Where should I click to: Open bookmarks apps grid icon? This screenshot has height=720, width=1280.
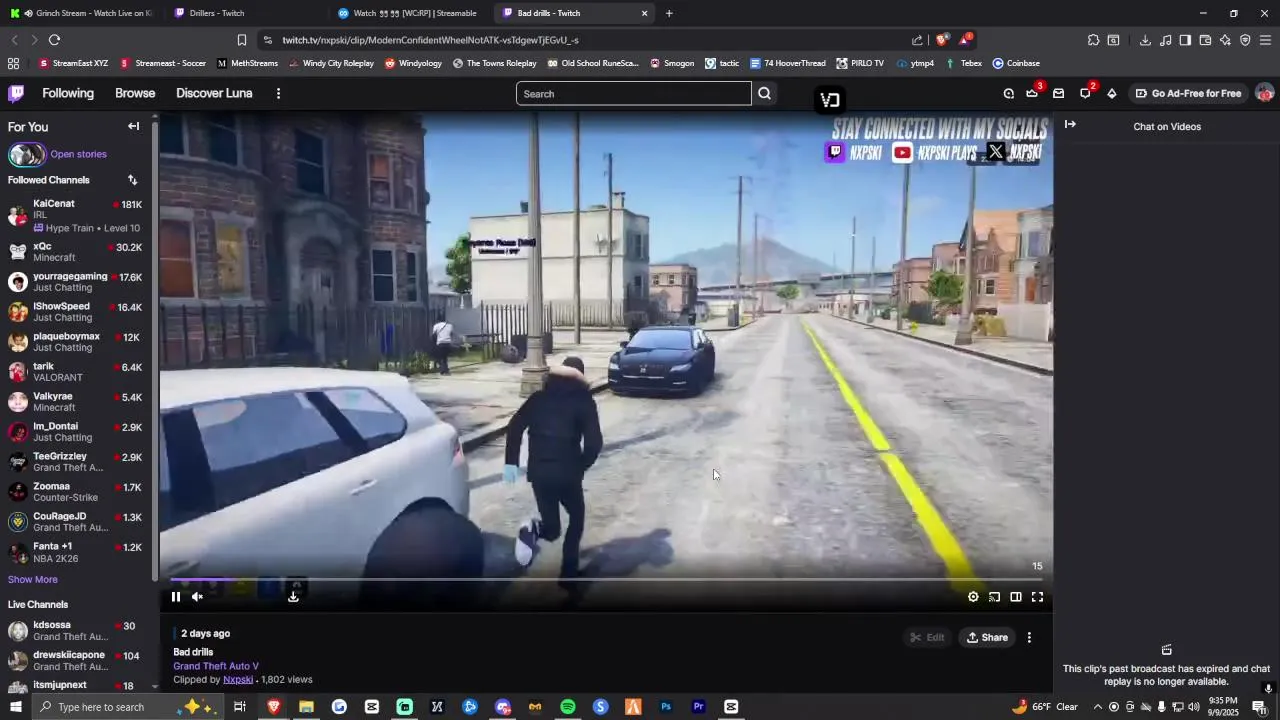13,63
